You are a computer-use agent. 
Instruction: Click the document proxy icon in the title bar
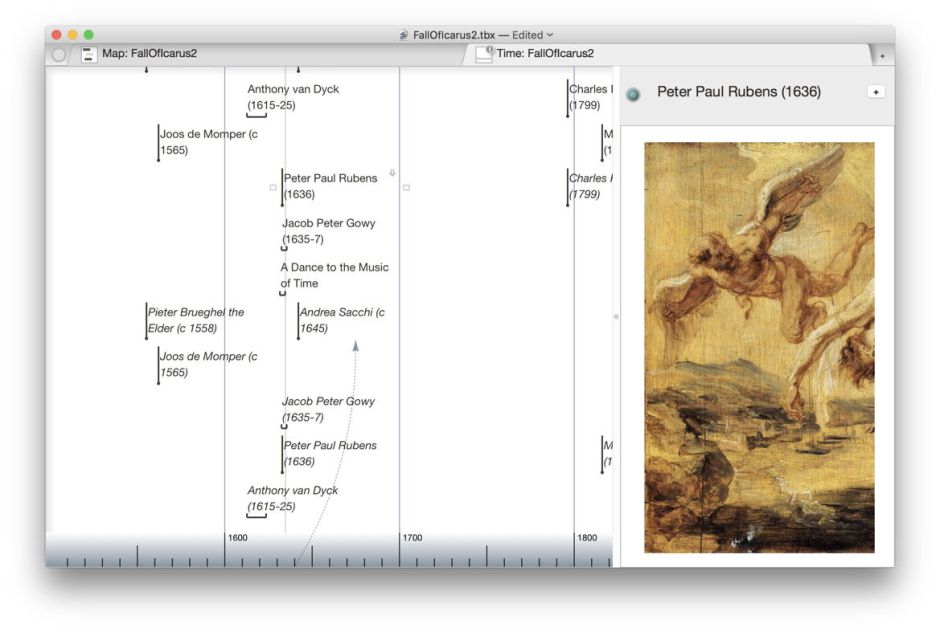(x=404, y=32)
